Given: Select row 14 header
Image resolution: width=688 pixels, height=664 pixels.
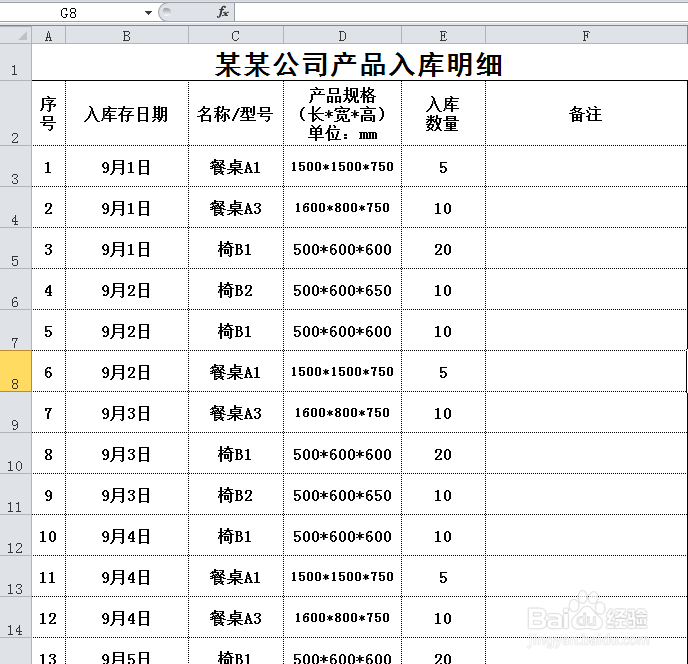Looking at the screenshot, I should 15,617.
